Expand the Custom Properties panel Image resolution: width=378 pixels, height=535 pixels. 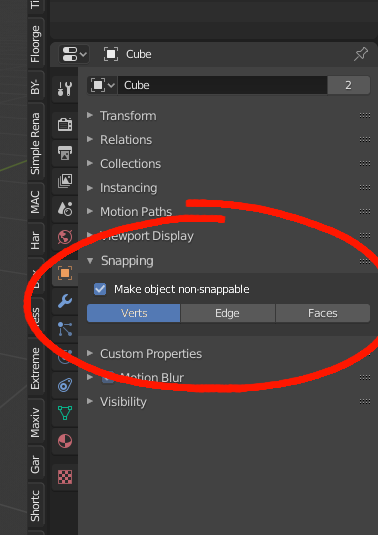point(145,353)
